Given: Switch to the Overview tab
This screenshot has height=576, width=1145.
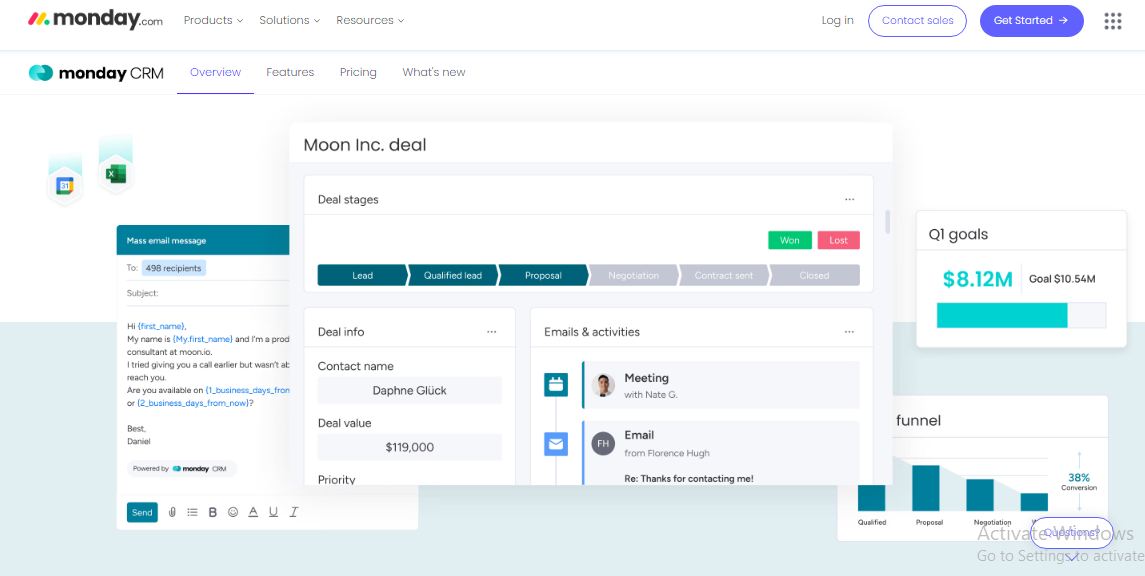Looking at the screenshot, I should 215,72.
